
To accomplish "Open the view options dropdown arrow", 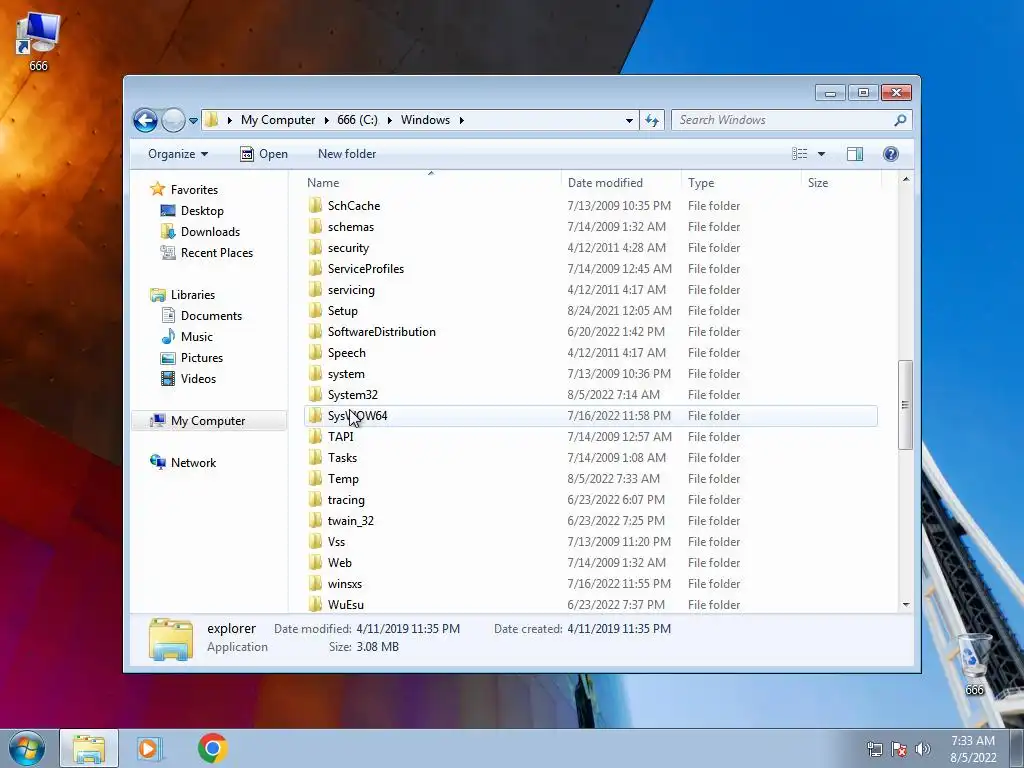I will click(822, 154).
